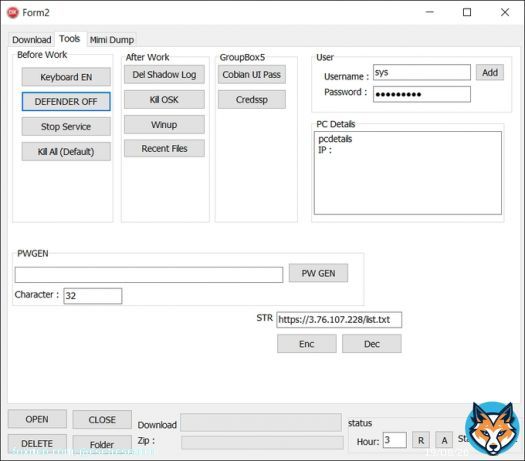
Task: Close the Form2 window
Action: [505, 12]
